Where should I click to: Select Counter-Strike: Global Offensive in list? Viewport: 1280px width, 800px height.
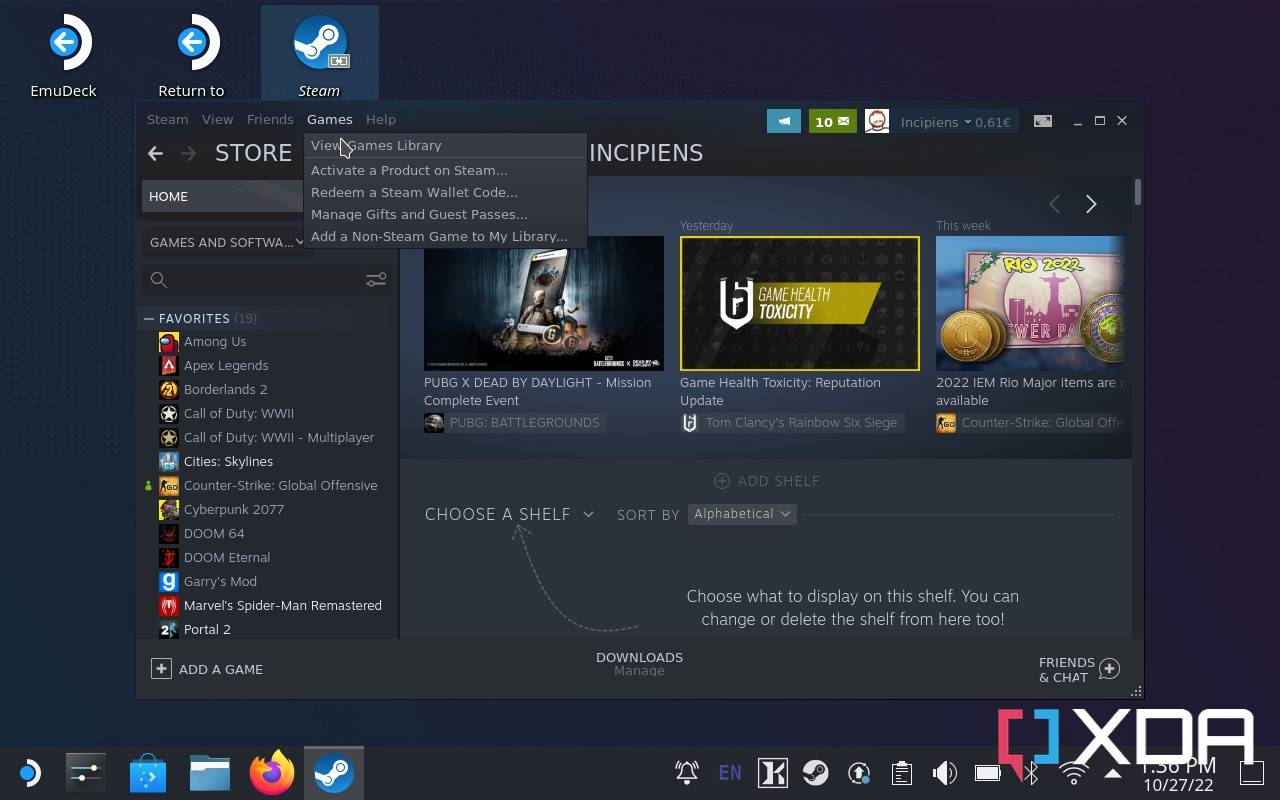(280, 485)
